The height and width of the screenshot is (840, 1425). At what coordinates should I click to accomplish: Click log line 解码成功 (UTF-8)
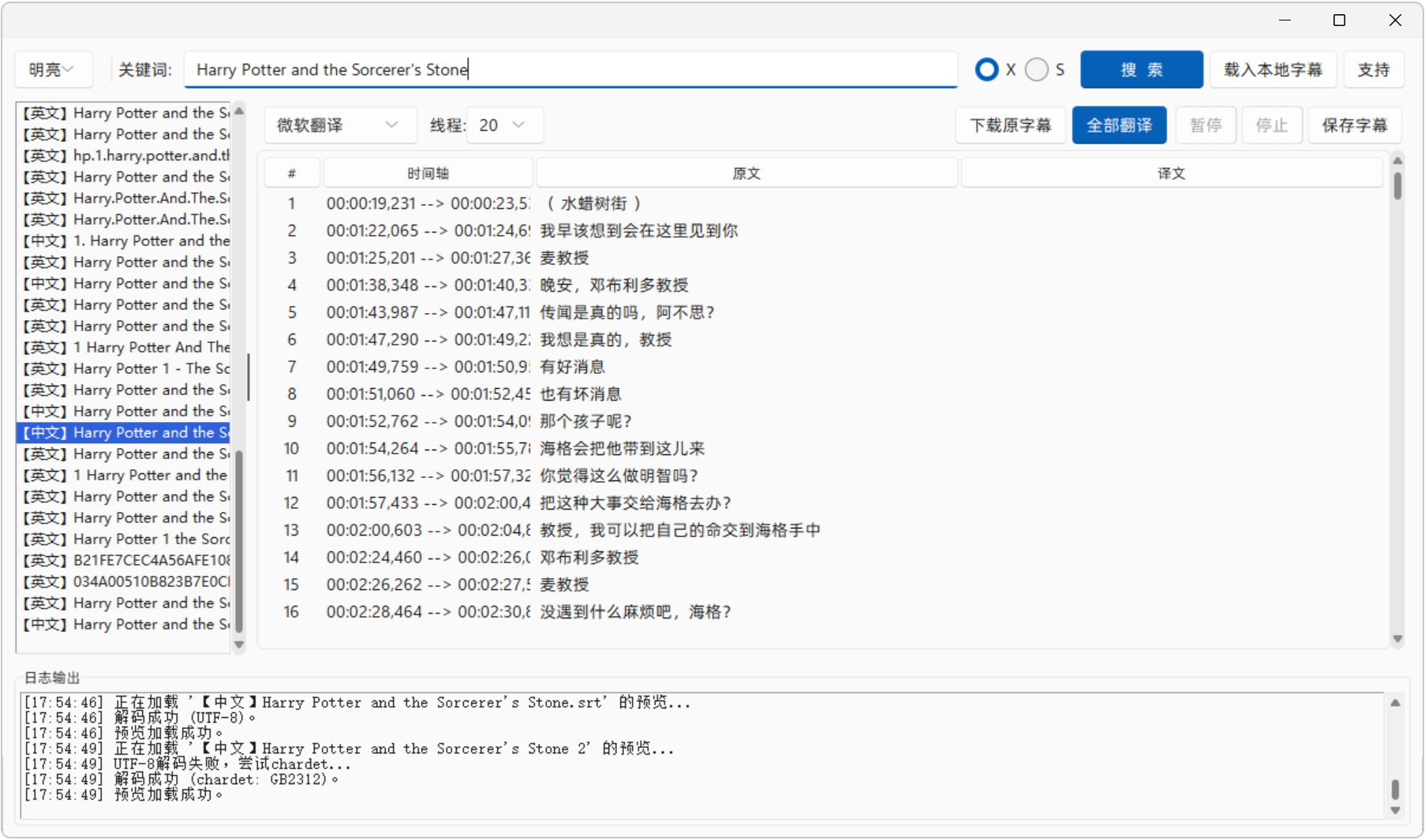coord(140,718)
